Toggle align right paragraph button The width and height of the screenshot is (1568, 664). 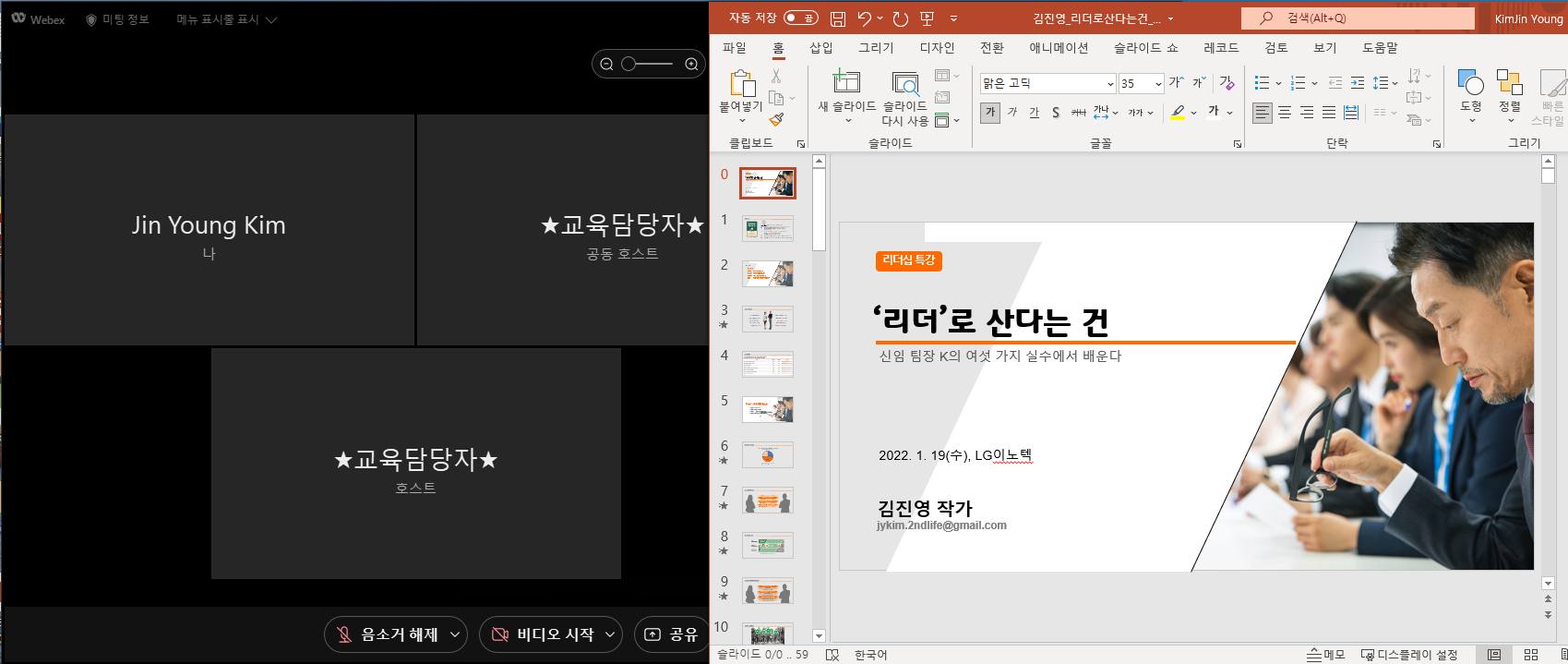pos(1307,113)
